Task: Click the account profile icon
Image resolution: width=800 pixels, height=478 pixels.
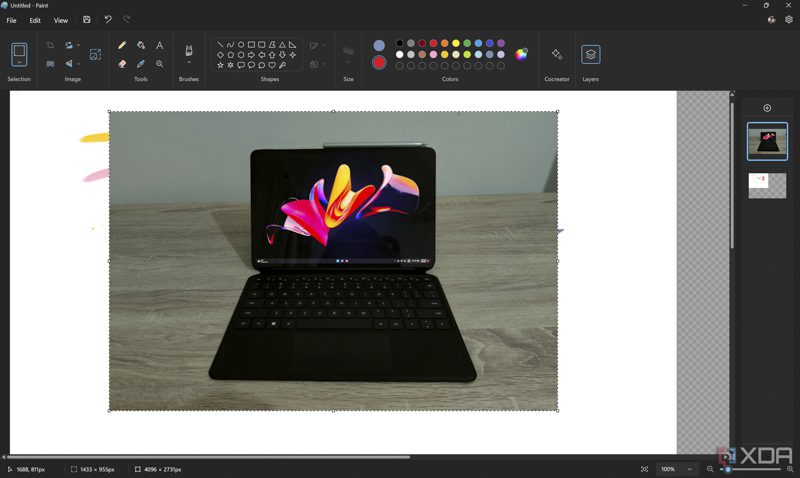Action: click(x=771, y=20)
